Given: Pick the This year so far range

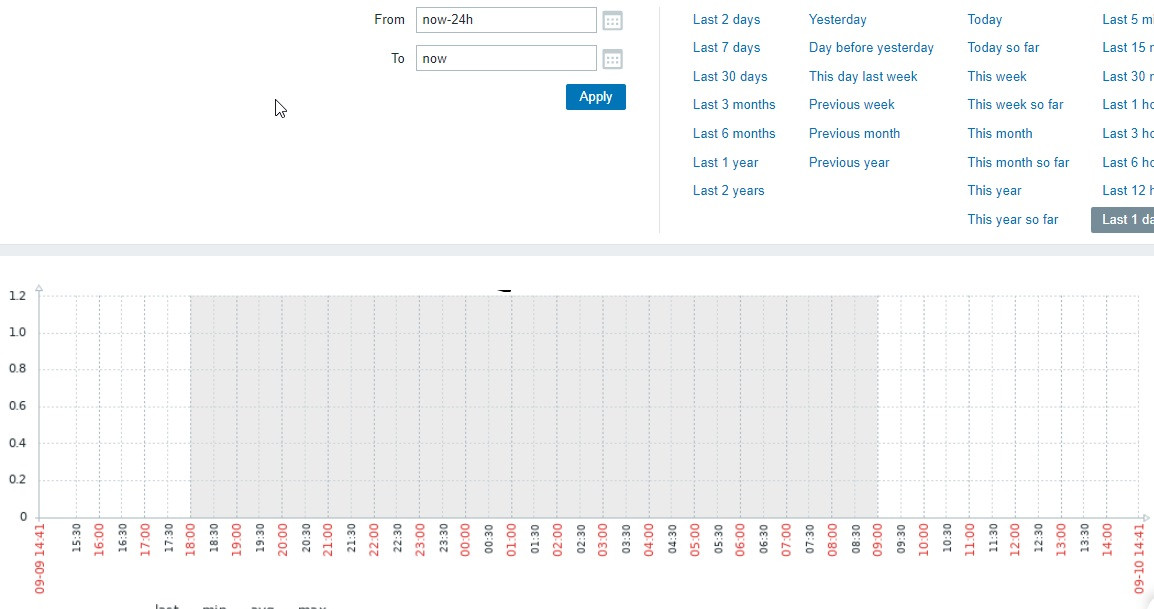Looking at the screenshot, I should (1012, 219).
